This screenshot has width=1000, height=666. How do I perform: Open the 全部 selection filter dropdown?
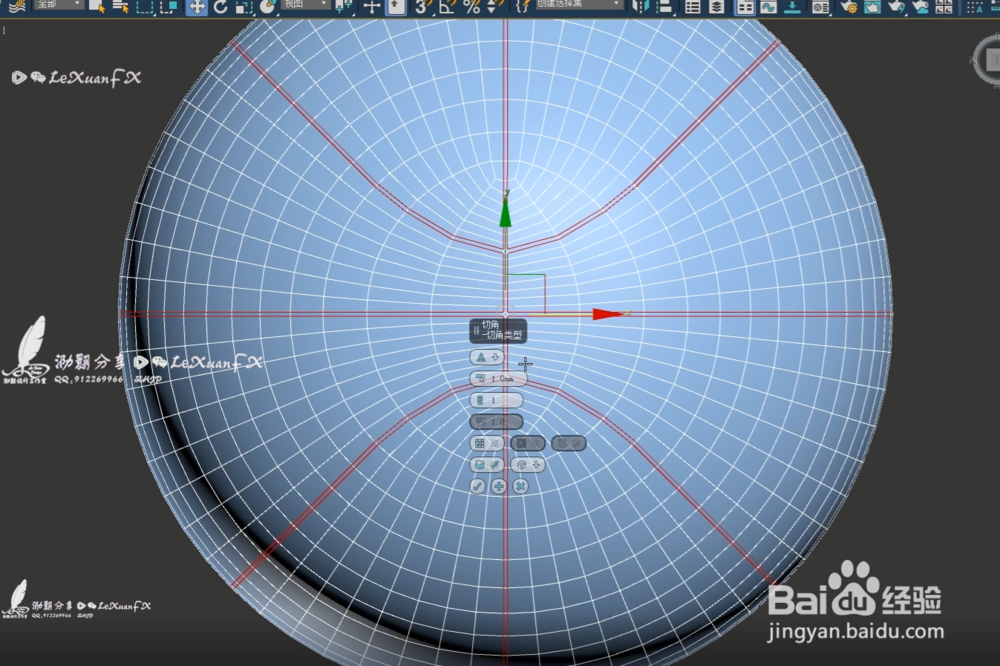tap(59, 5)
